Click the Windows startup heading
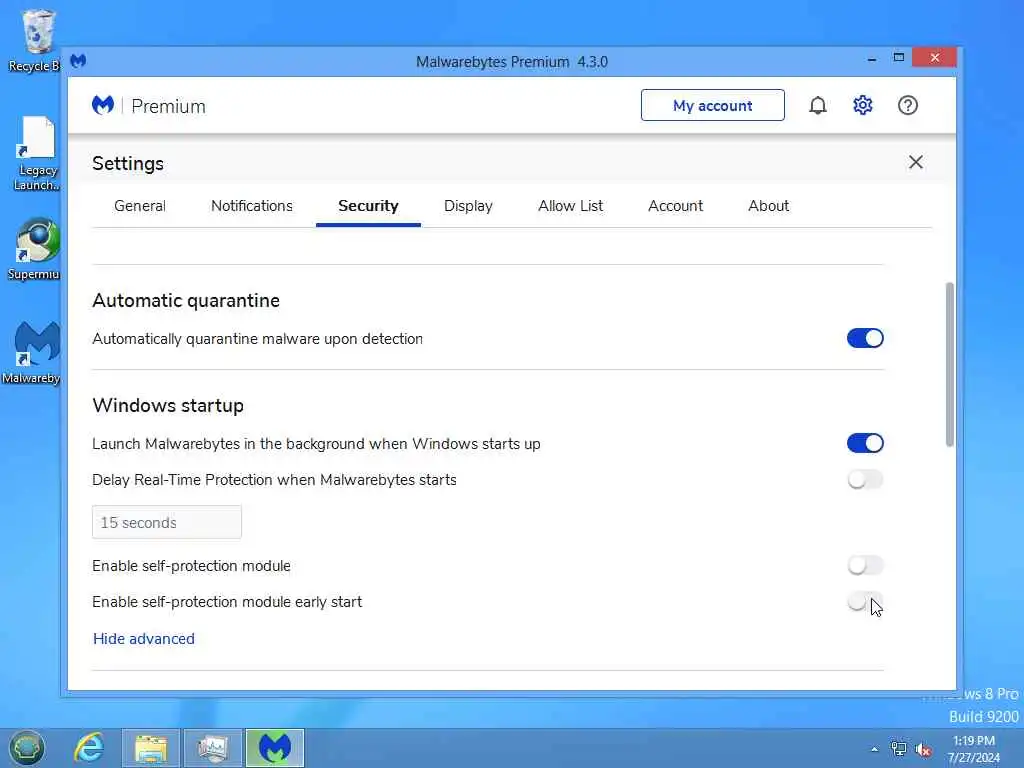 click(168, 406)
